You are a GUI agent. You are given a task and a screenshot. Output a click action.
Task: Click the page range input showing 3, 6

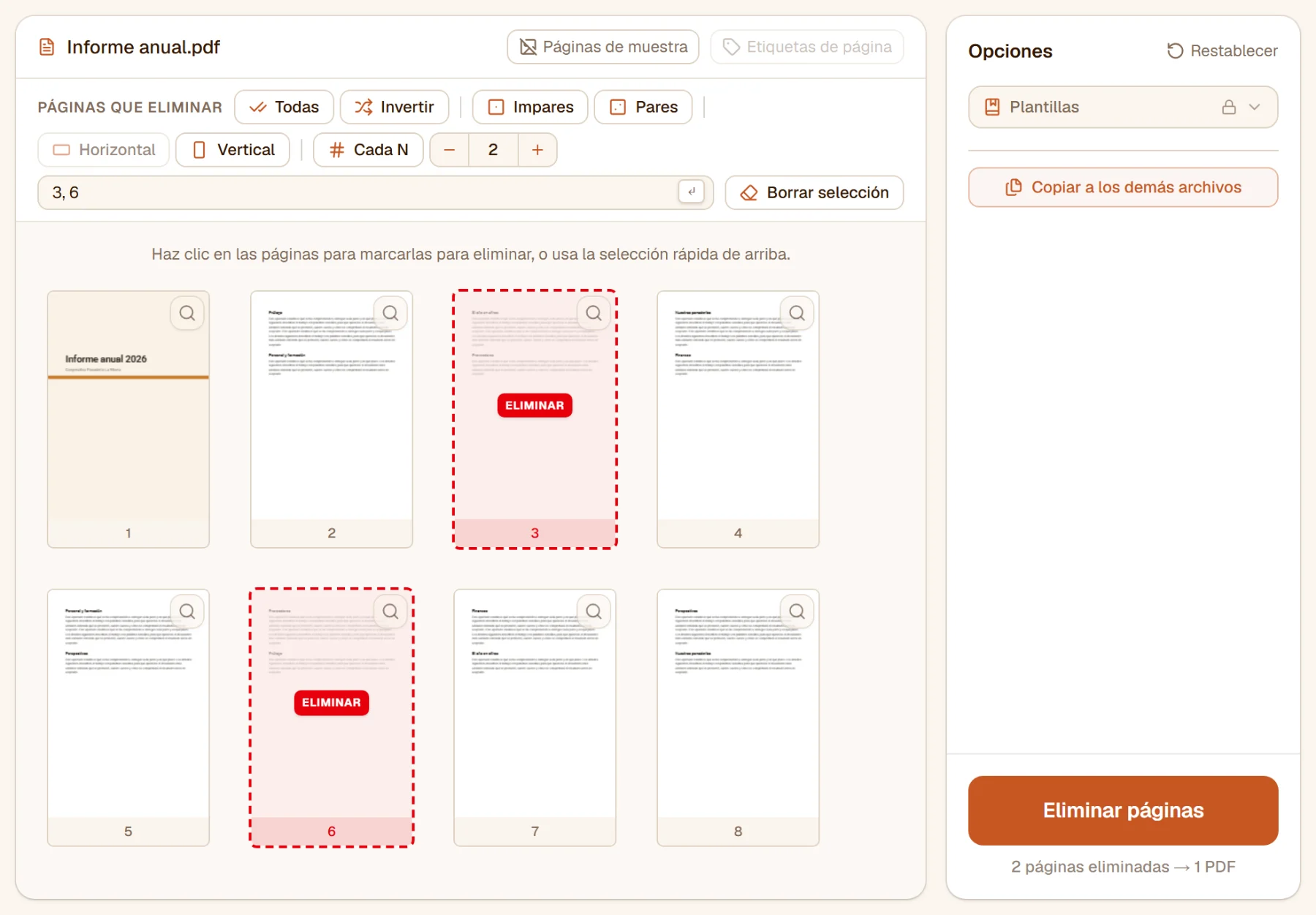(x=358, y=192)
